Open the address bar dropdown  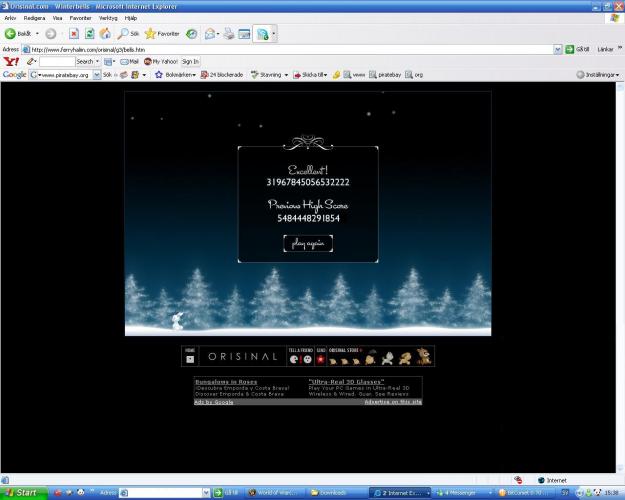click(557, 48)
